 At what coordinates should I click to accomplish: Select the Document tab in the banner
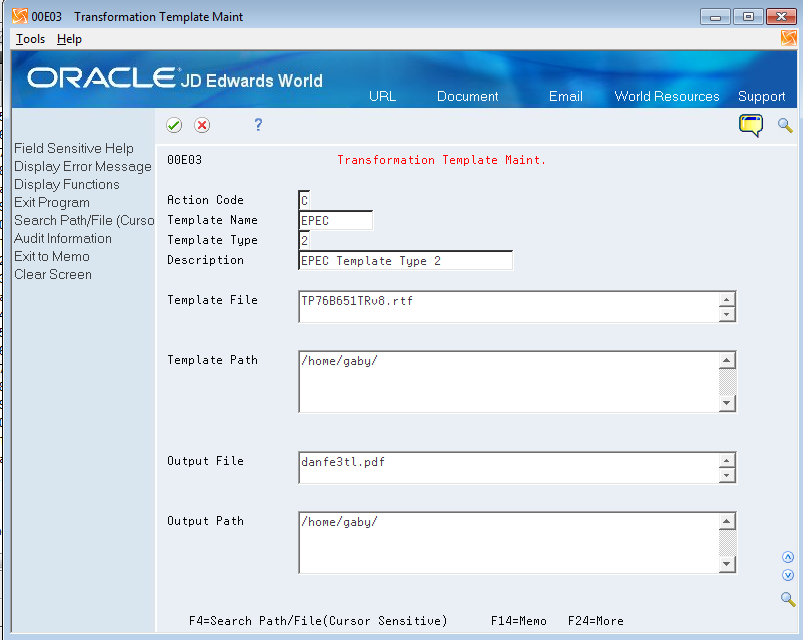pyautogui.click(x=468, y=96)
